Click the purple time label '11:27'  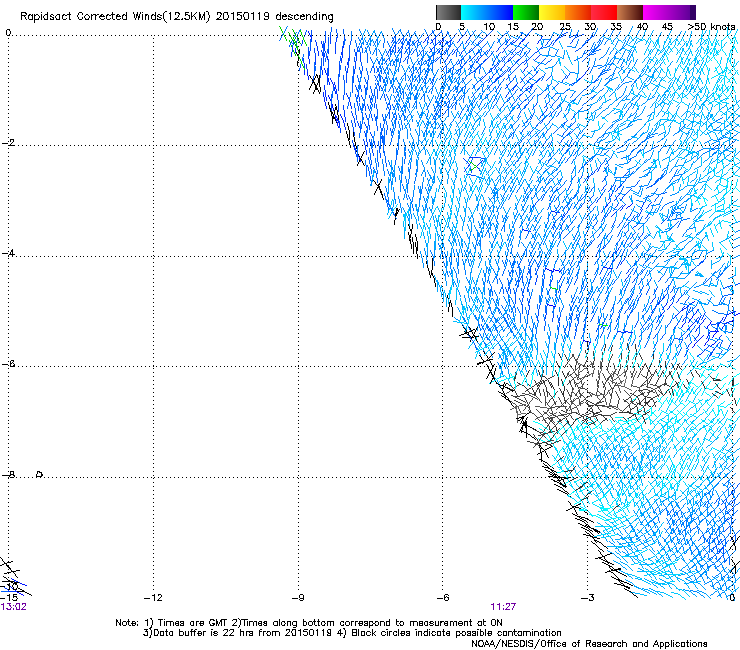point(503,607)
